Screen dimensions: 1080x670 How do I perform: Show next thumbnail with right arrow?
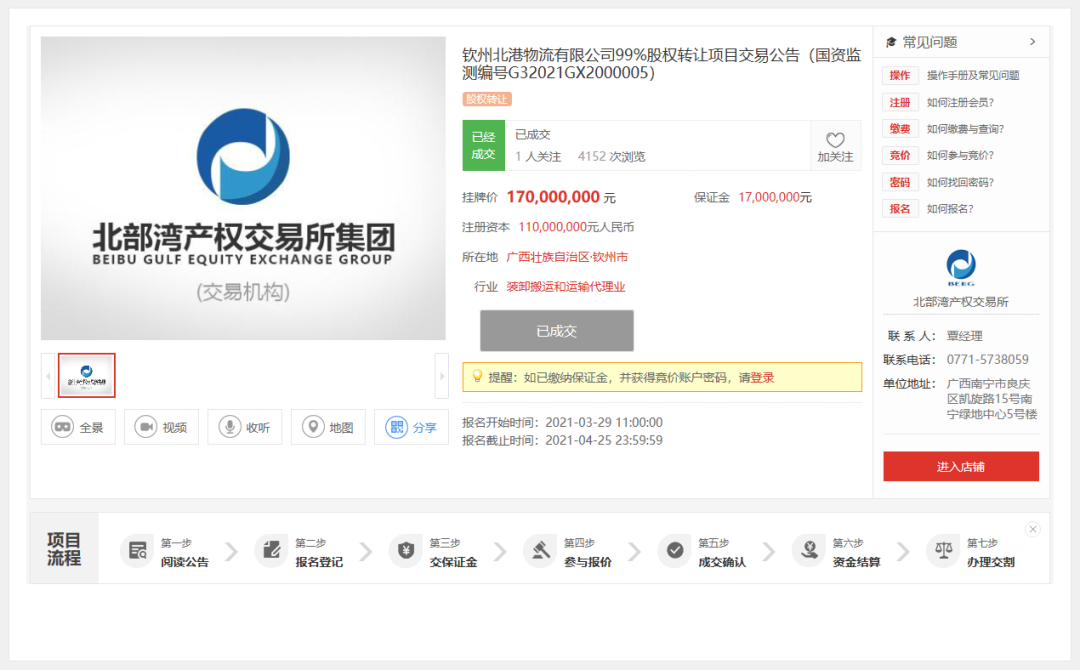click(x=442, y=376)
